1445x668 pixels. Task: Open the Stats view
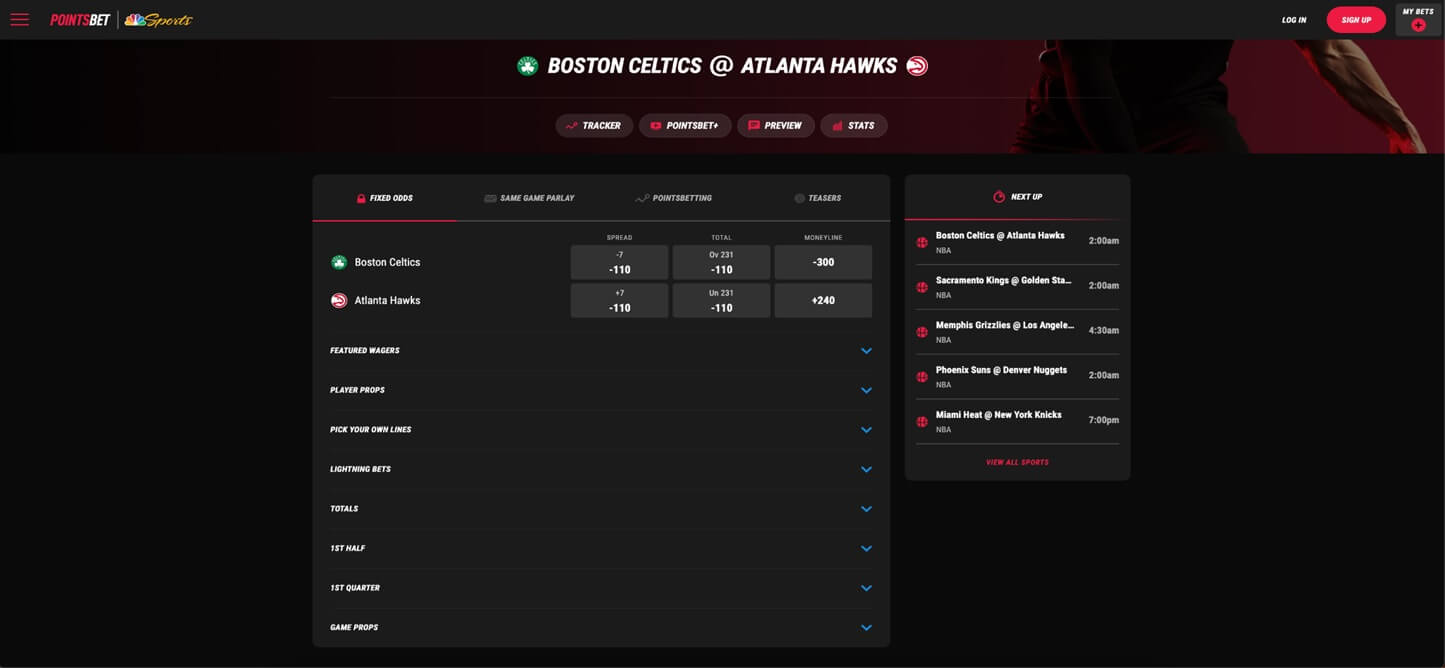click(x=854, y=126)
